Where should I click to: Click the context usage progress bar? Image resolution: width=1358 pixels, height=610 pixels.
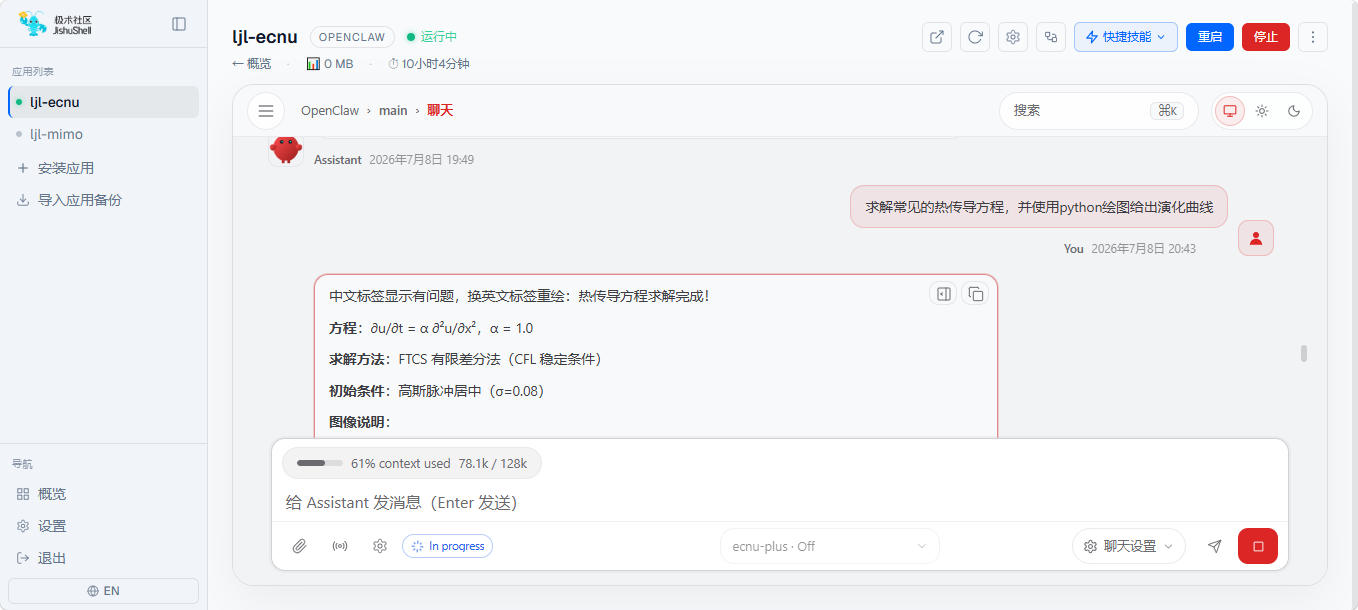(x=319, y=463)
